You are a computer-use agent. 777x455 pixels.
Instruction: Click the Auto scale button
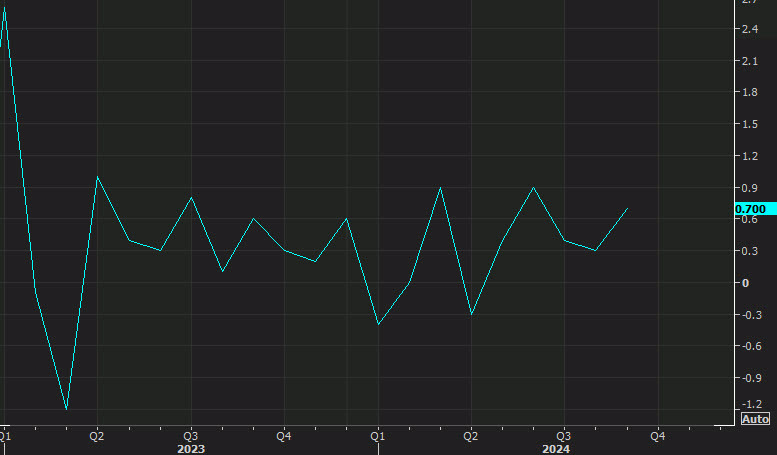(755, 419)
